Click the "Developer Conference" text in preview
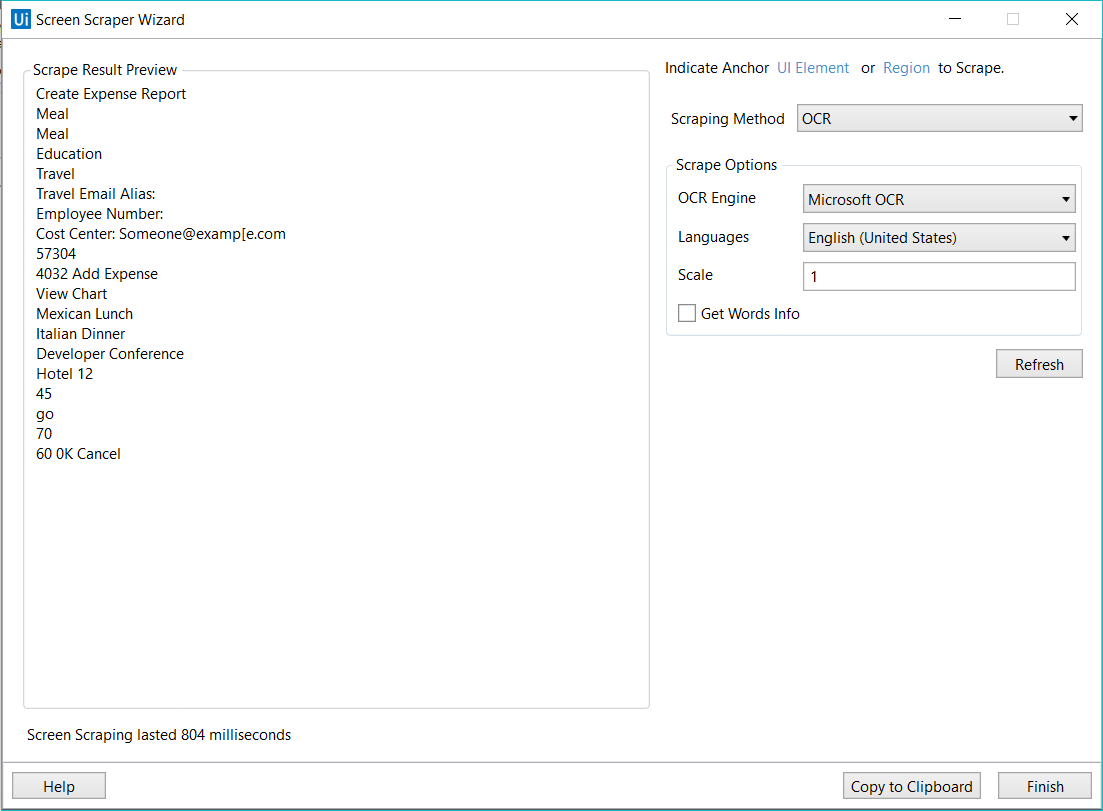Image resolution: width=1103 pixels, height=811 pixels. click(110, 354)
